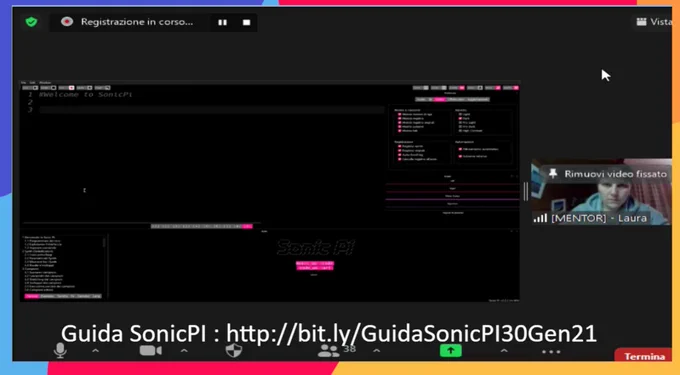Viewport: 680px width, 375px height.
Task: Select the pink highlighted buffer tab
Action: point(247,226)
